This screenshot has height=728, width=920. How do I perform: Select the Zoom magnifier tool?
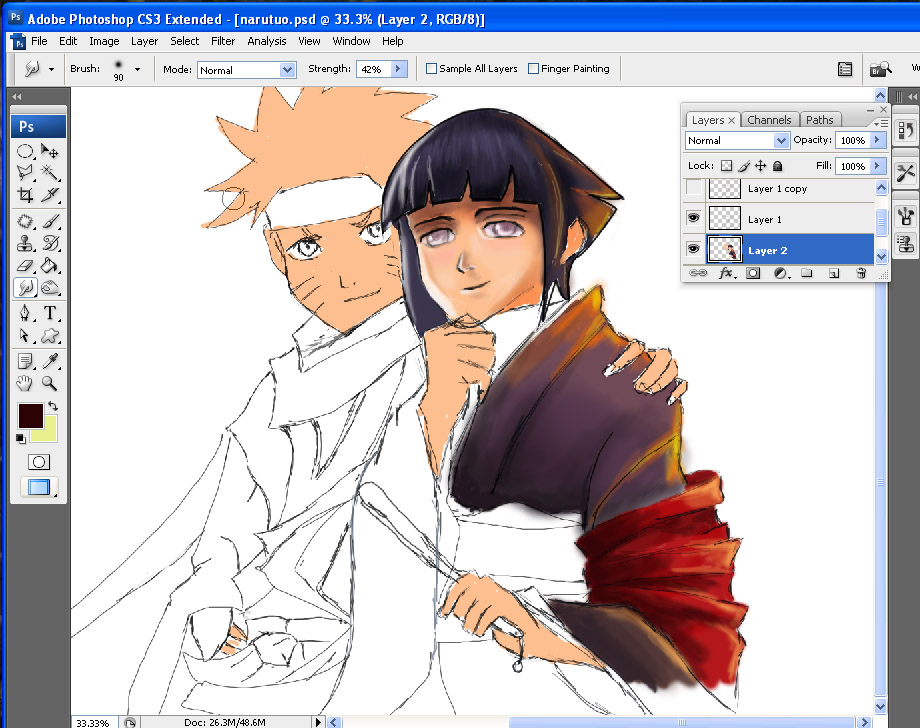50,384
